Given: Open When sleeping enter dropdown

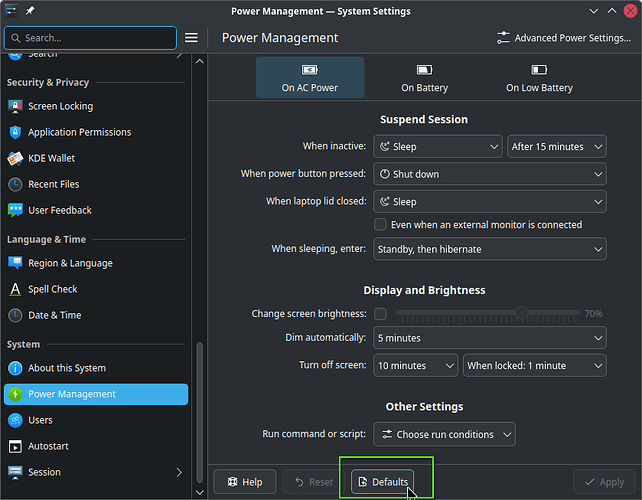Looking at the screenshot, I should pos(490,249).
